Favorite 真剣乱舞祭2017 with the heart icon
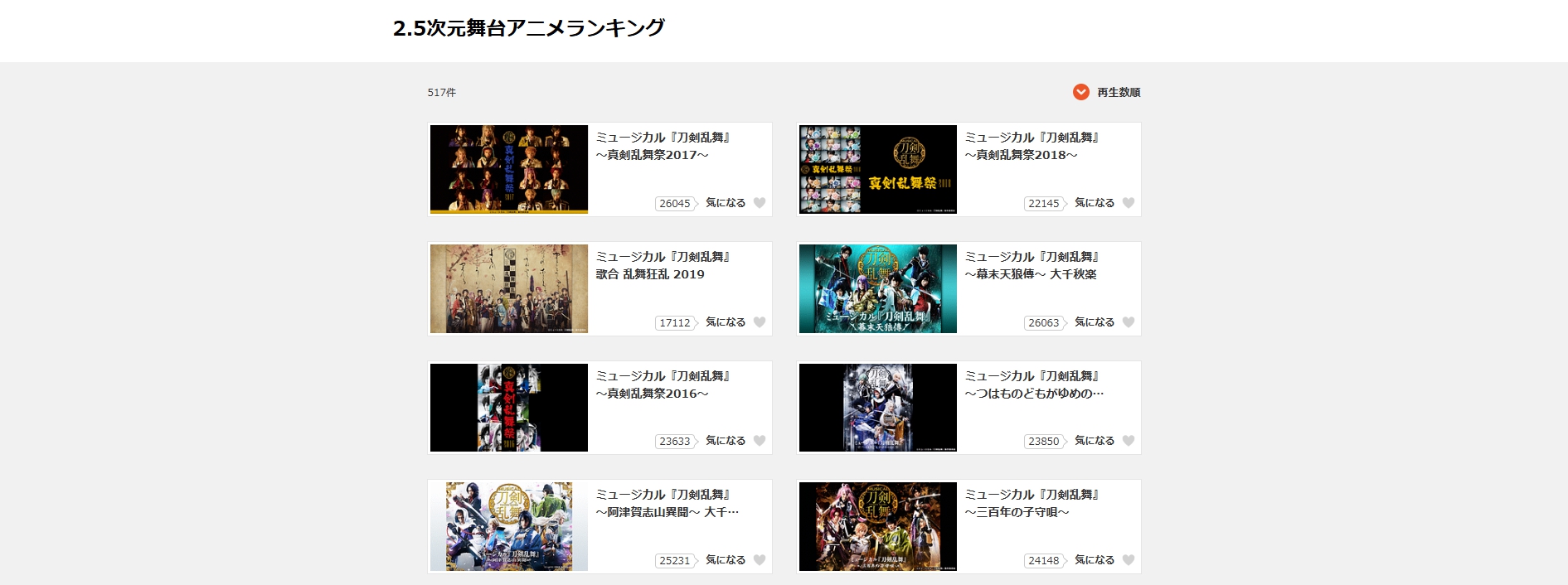The height and width of the screenshot is (585, 1568). [760, 203]
